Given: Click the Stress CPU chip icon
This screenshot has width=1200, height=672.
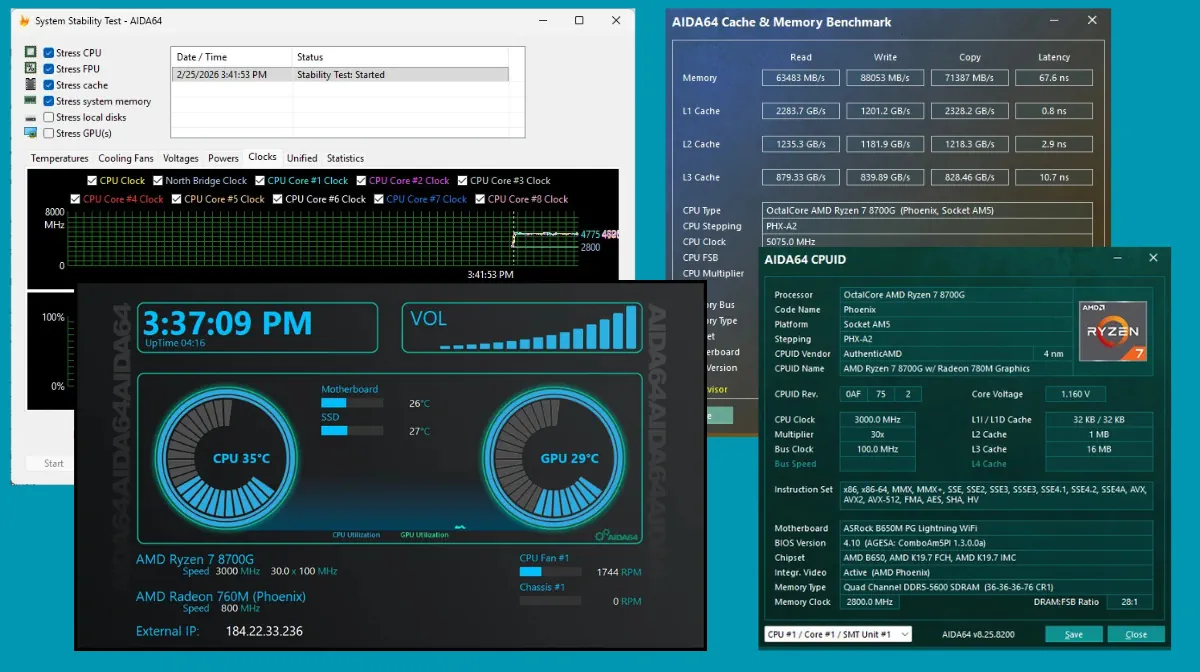Looking at the screenshot, I should click(x=31, y=53).
